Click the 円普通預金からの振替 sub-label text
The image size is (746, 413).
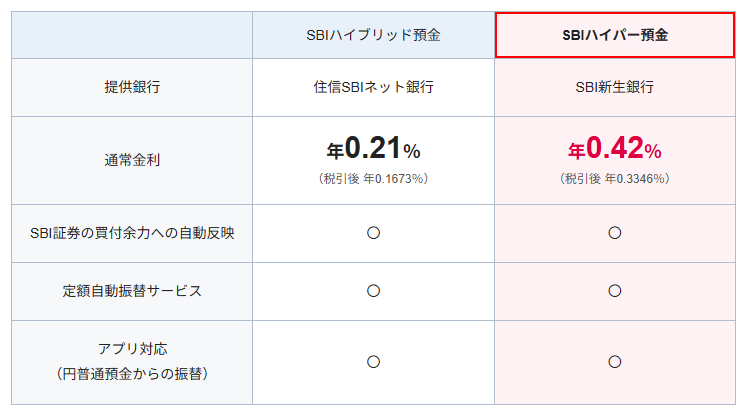click(132, 373)
